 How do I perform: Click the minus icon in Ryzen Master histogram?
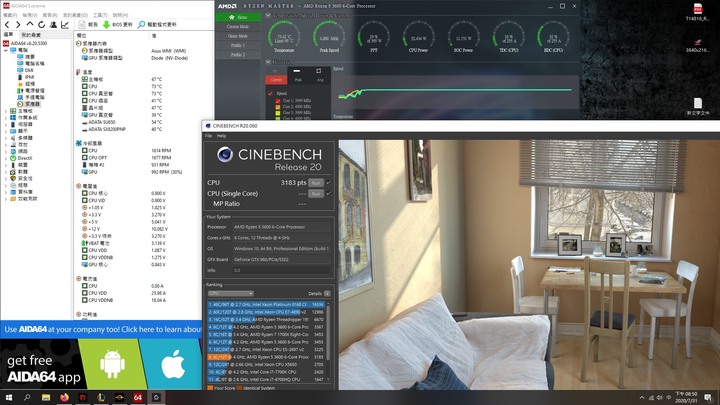pos(297,71)
